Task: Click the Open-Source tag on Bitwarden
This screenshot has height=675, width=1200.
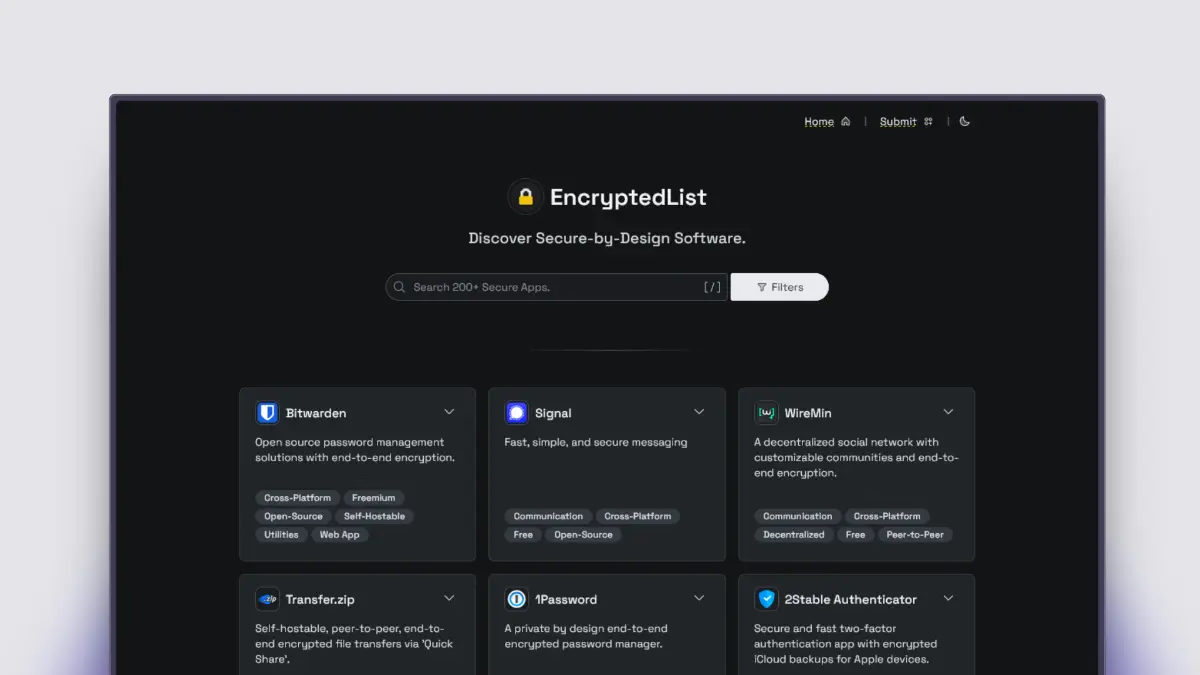Action: click(293, 516)
